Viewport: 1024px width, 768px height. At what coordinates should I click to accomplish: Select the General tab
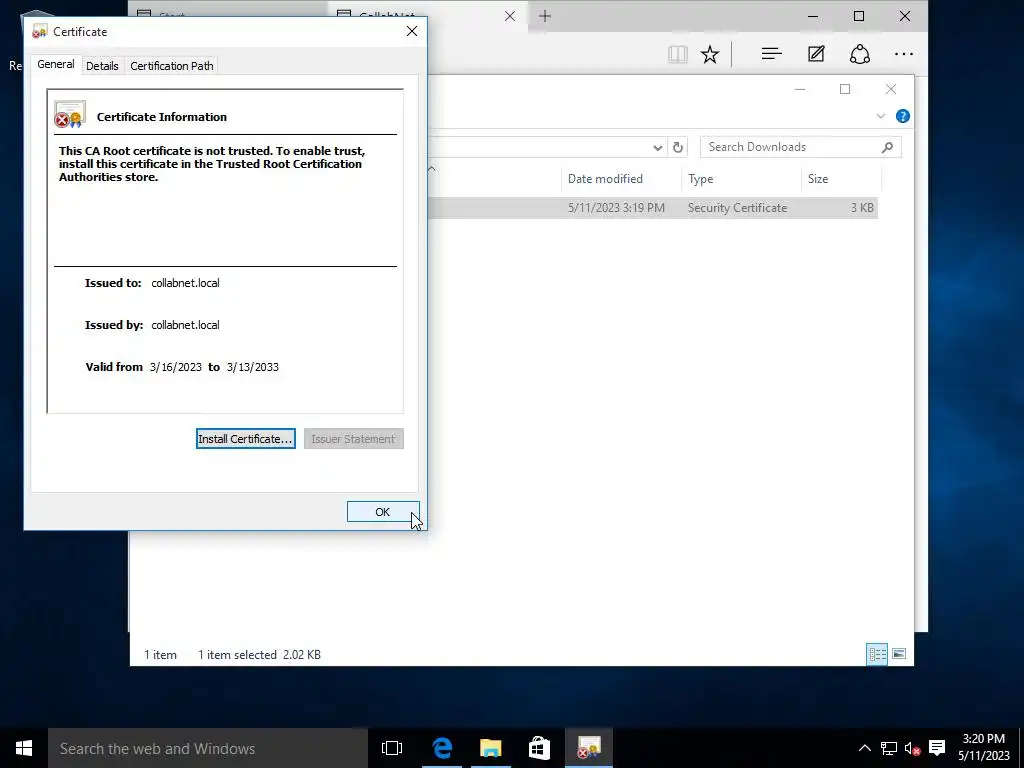coord(56,65)
